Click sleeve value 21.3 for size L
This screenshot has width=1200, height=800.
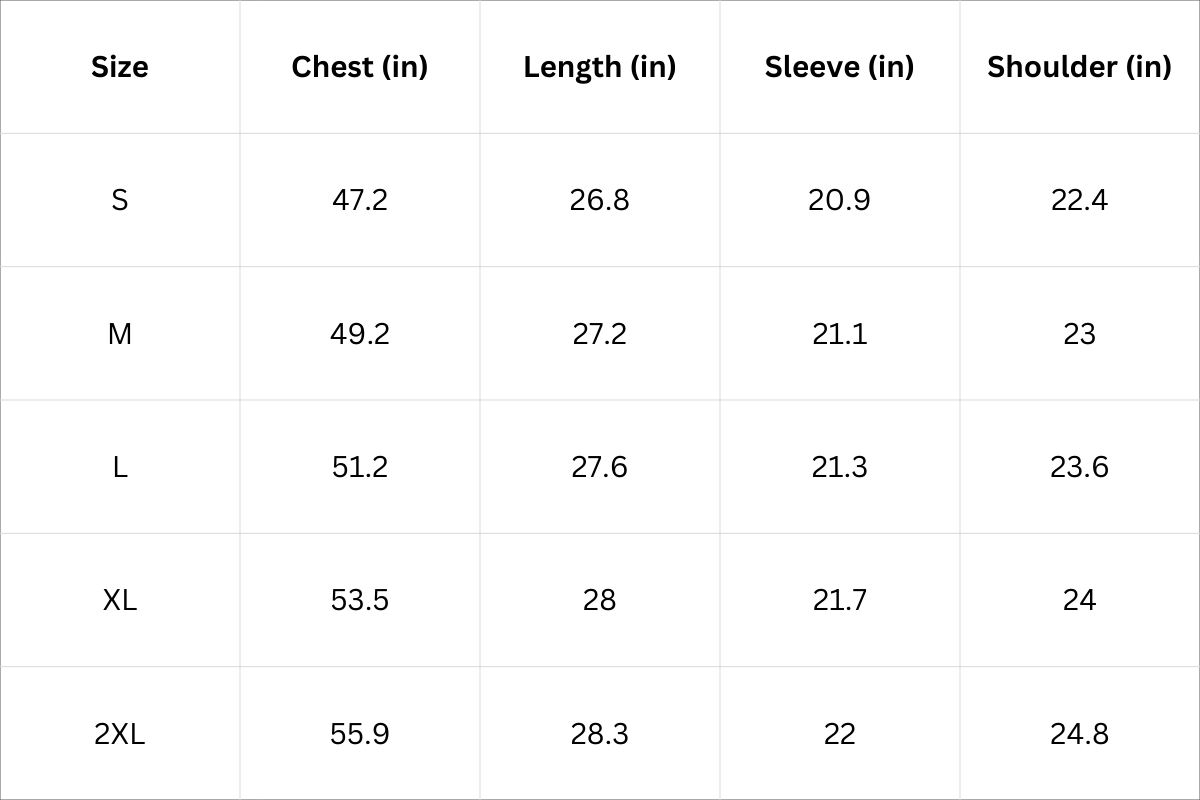click(840, 467)
